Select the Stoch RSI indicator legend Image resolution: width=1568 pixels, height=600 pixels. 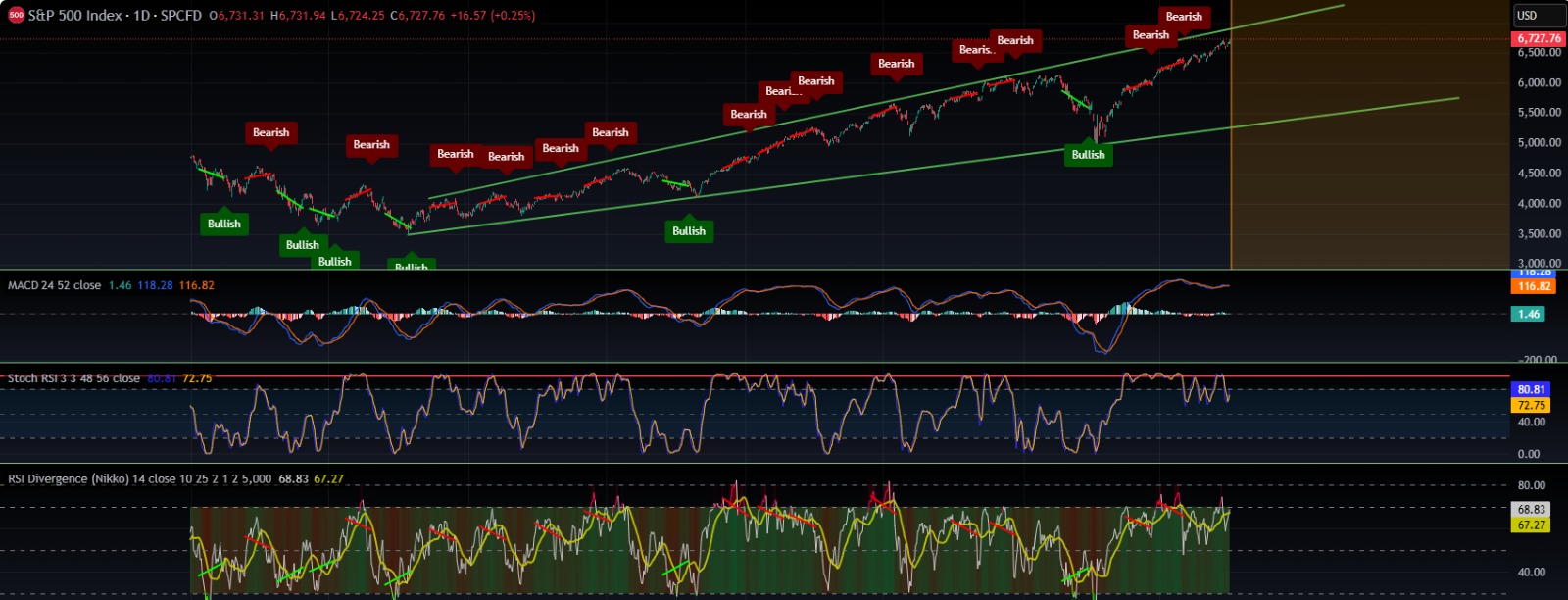click(73, 378)
